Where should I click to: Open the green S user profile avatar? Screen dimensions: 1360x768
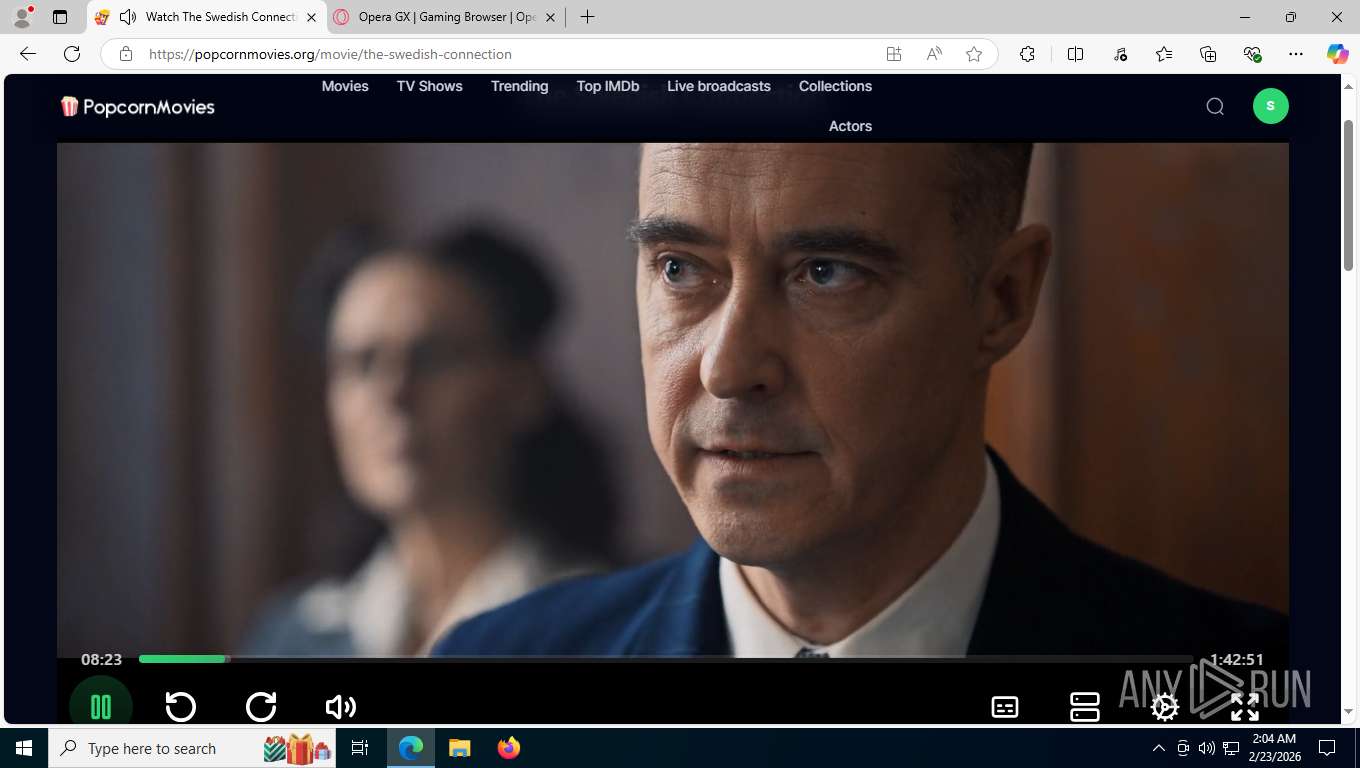point(1271,106)
